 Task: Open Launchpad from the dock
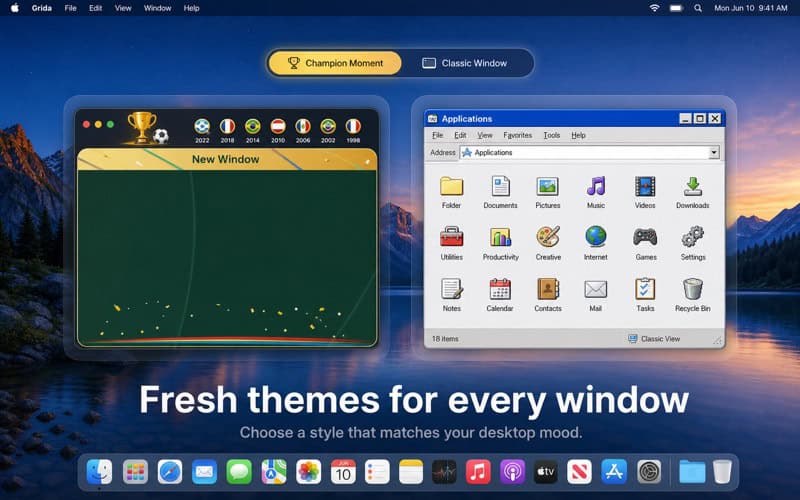[135, 471]
